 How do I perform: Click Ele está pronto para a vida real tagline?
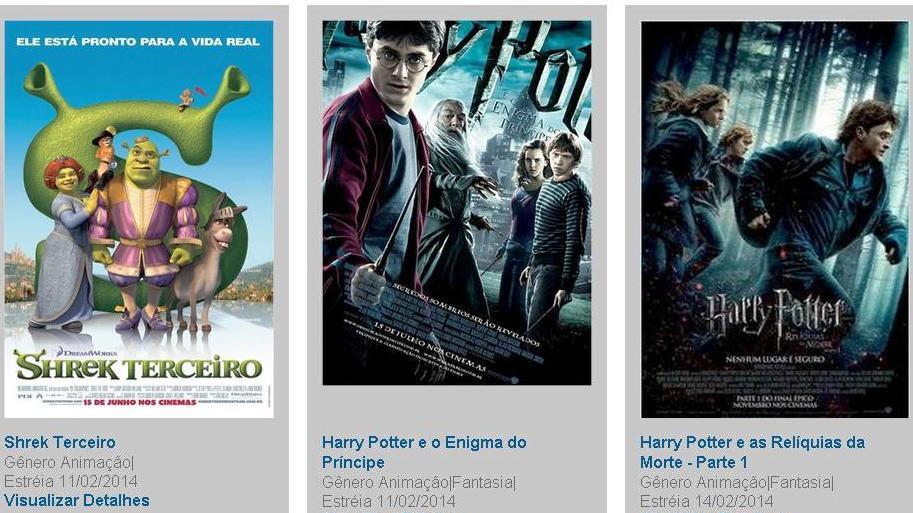138,42
